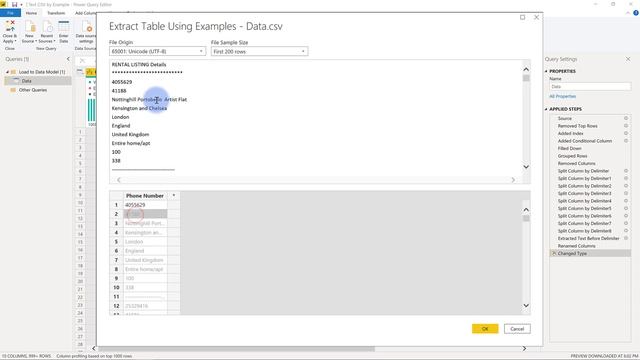
Task: Click the OK button
Action: (x=485, y=329)
